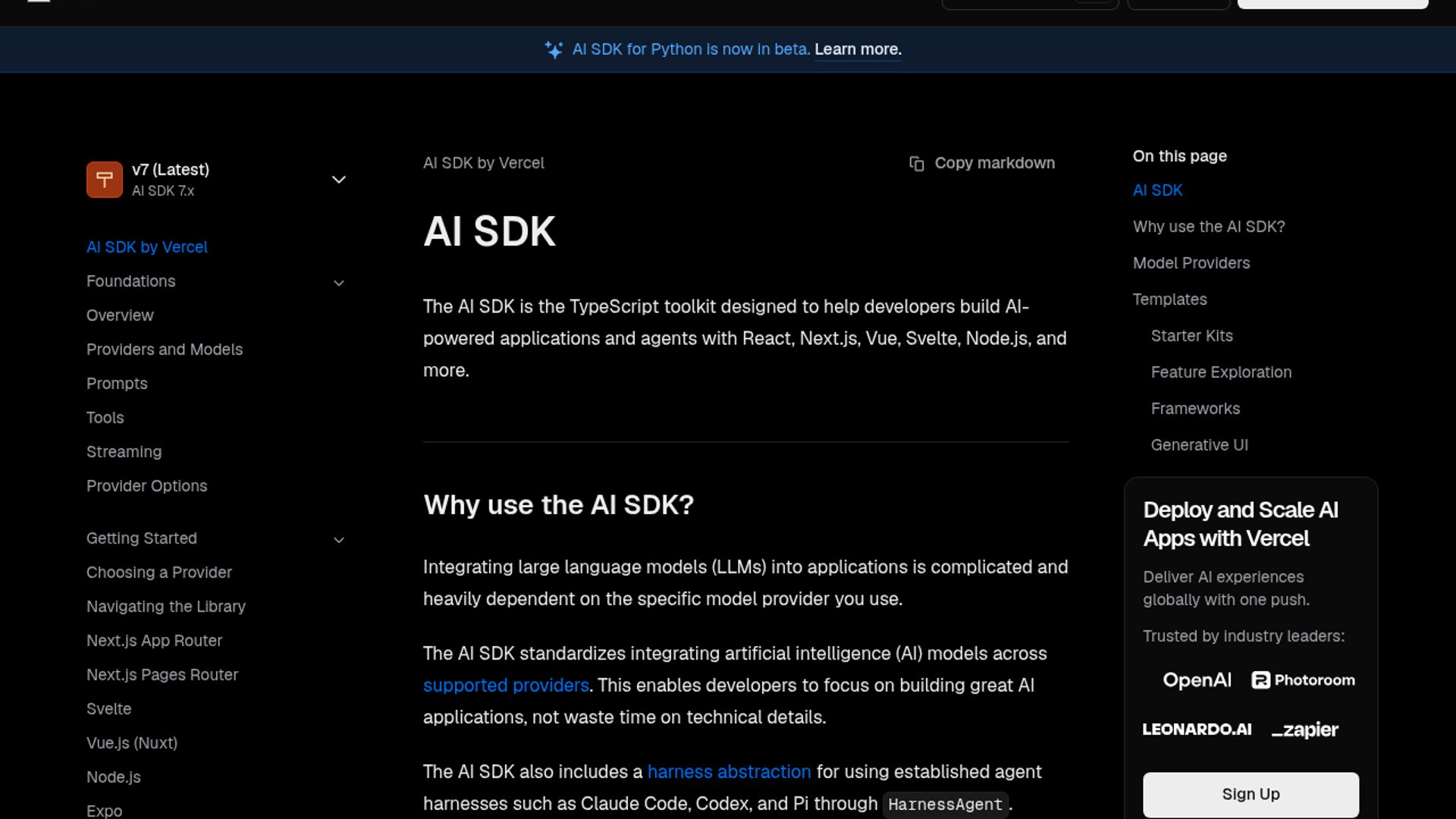Screen dimensions: 1456x819
Task: Open the Provider Options sidebar page
Action: coord(146,486)
